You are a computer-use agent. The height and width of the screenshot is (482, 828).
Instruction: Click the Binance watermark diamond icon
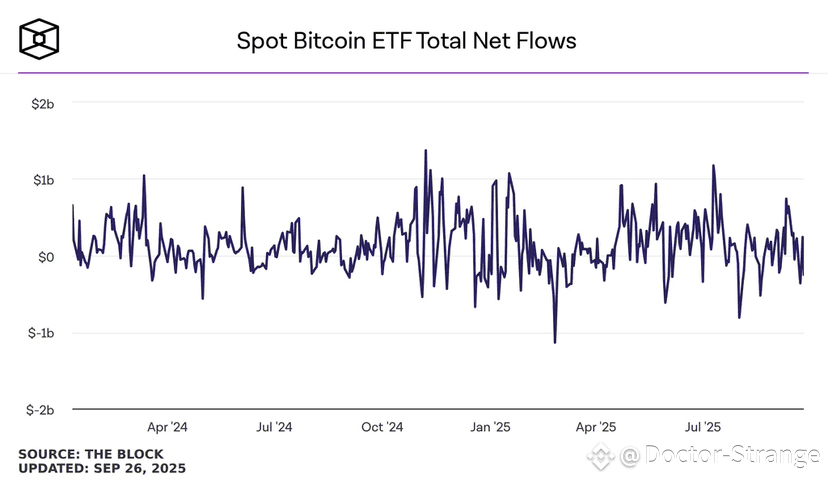point(601,456)
